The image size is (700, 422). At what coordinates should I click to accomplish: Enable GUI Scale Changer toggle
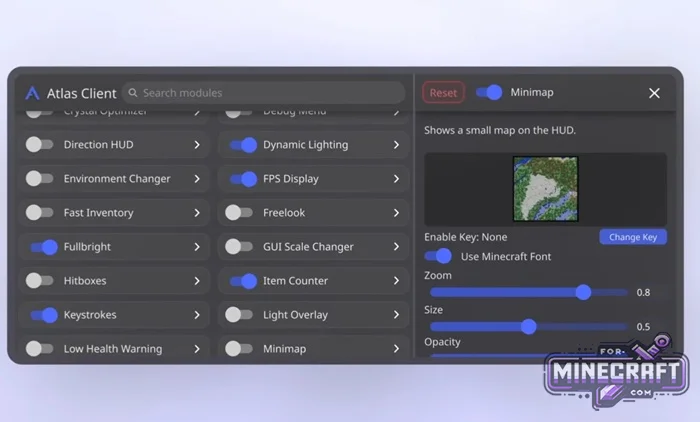239,247
